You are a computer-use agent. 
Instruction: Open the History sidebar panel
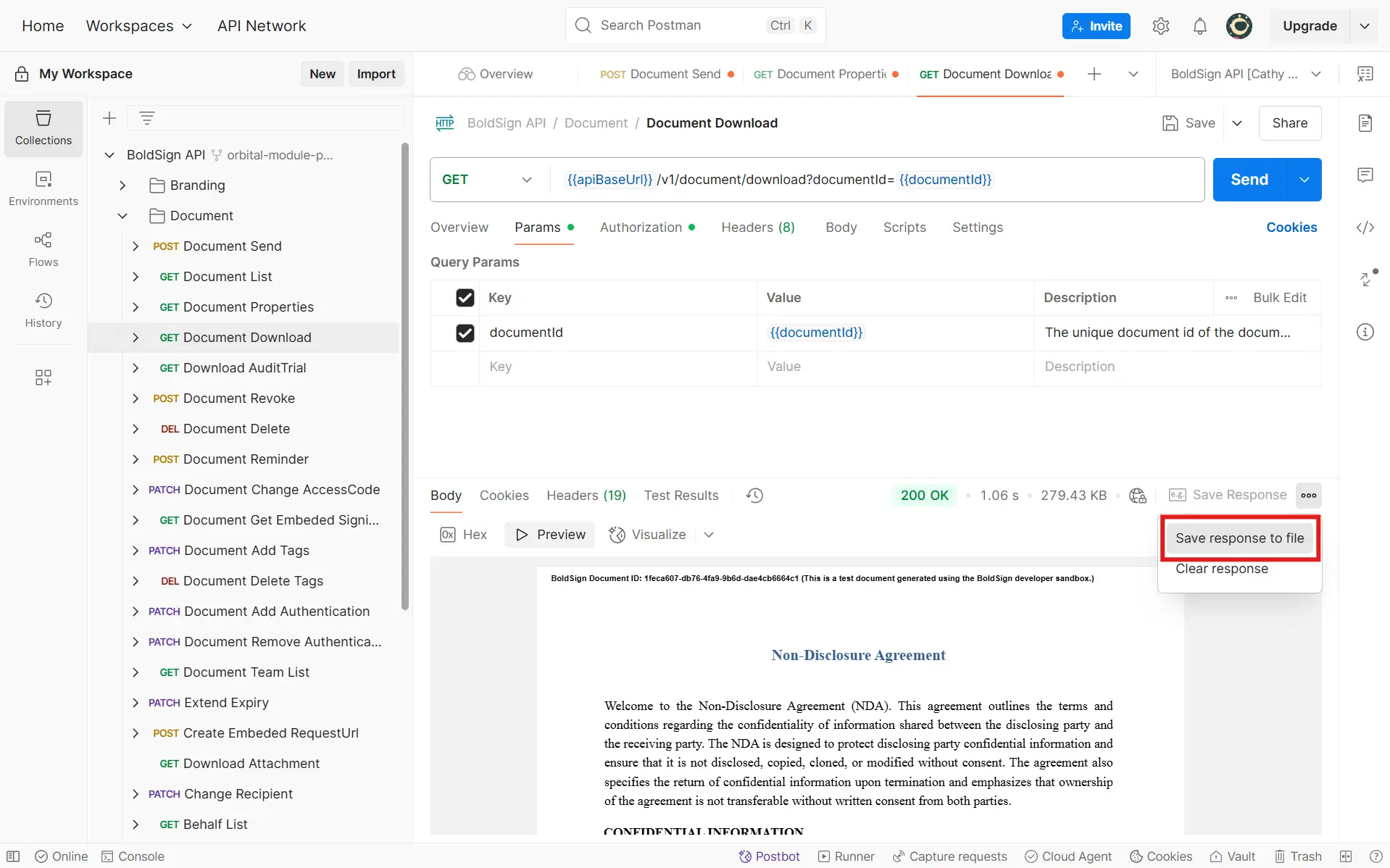pyautogui.click(x=43, y=310)
